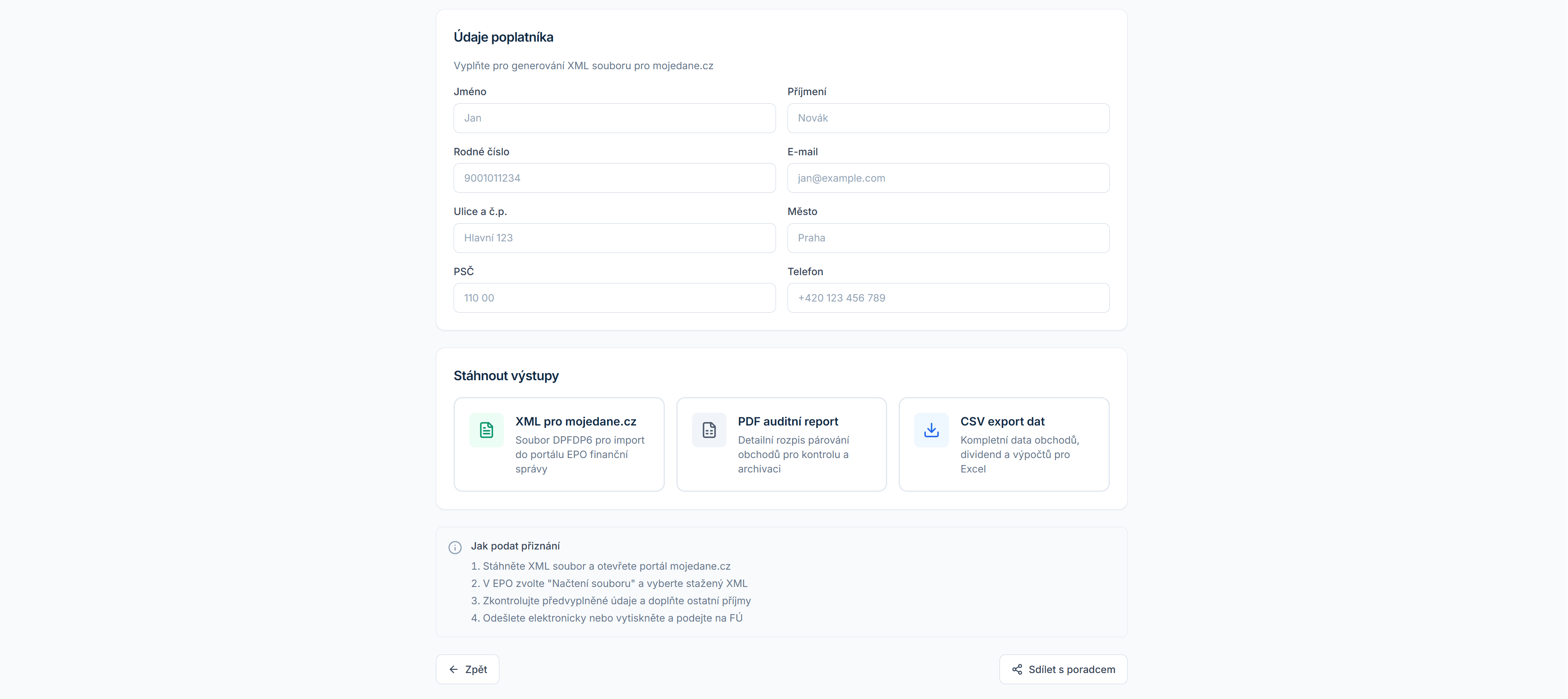
Task: Click the Telefon input field
Action: pos(948,298)
